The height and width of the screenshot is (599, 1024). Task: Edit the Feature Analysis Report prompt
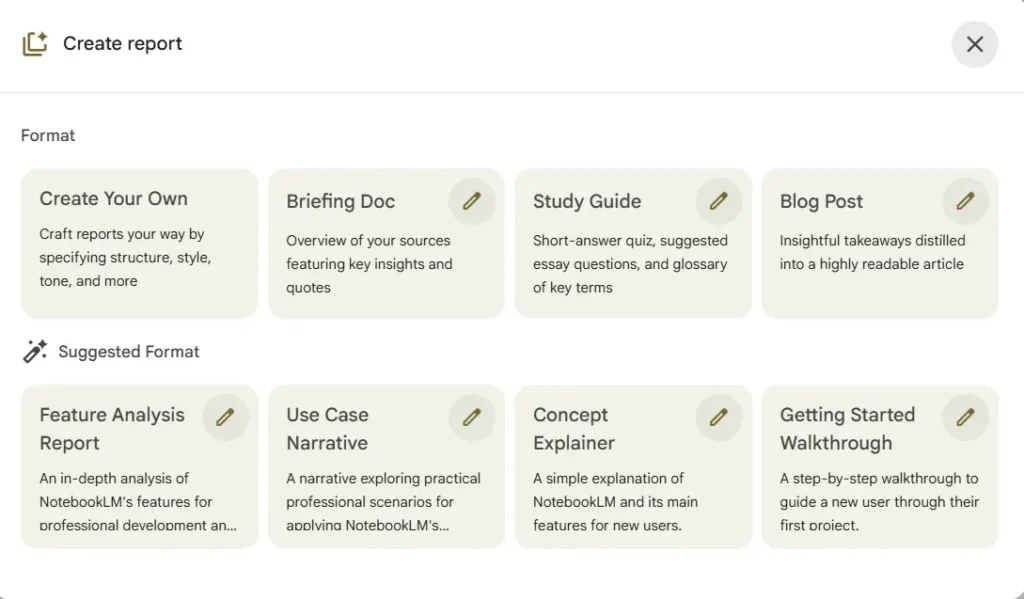point(225,416)
